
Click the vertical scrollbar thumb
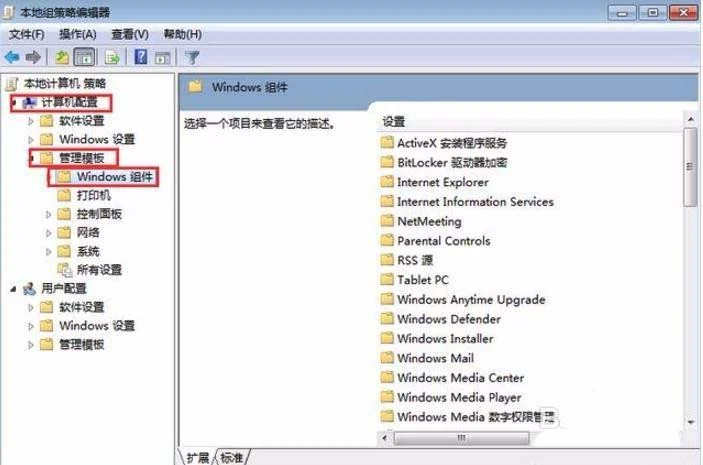pyautogui.click(x=690, y=167)
